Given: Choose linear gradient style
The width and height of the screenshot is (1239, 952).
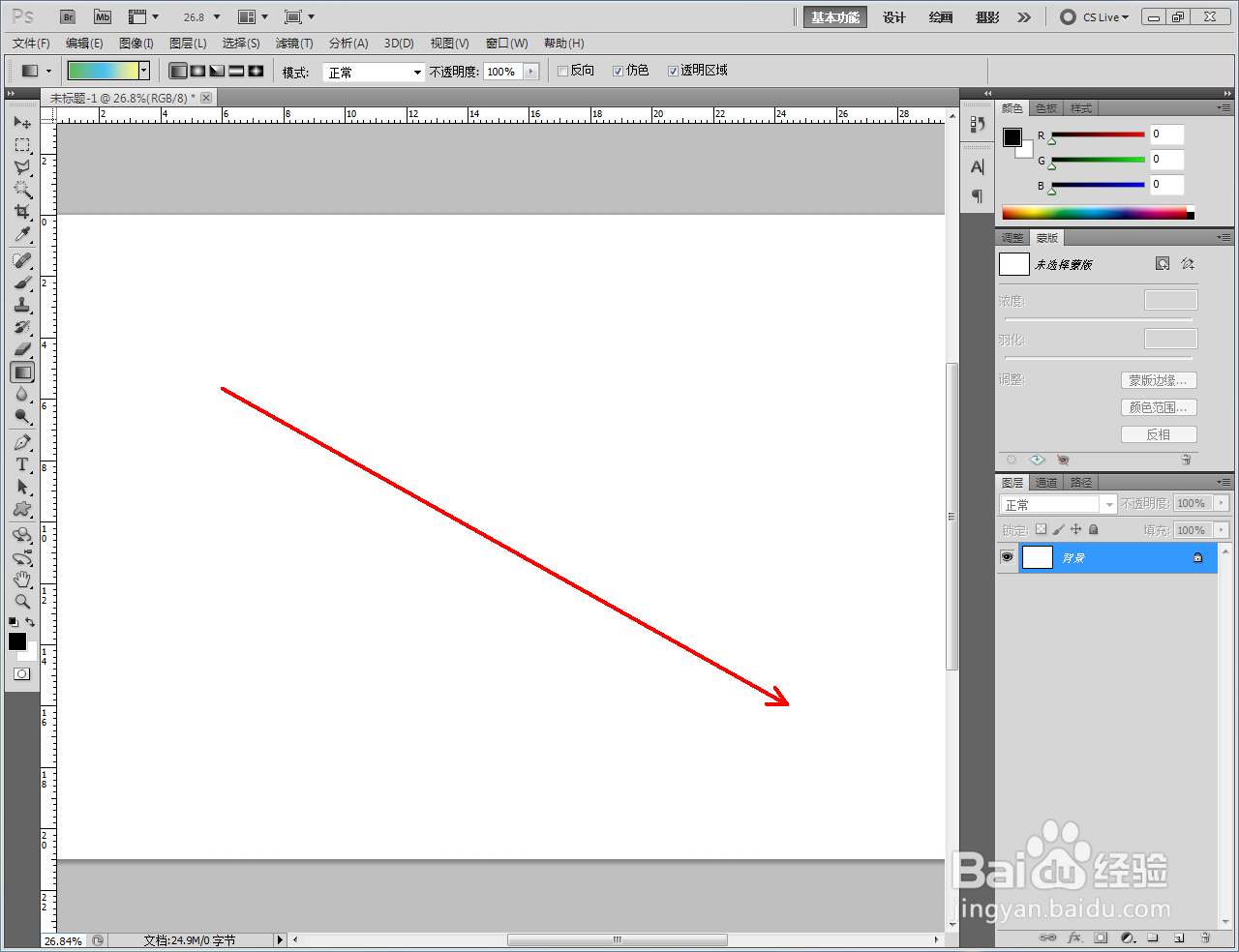Looking at the screenshot, I should click(x=178, y=71).
